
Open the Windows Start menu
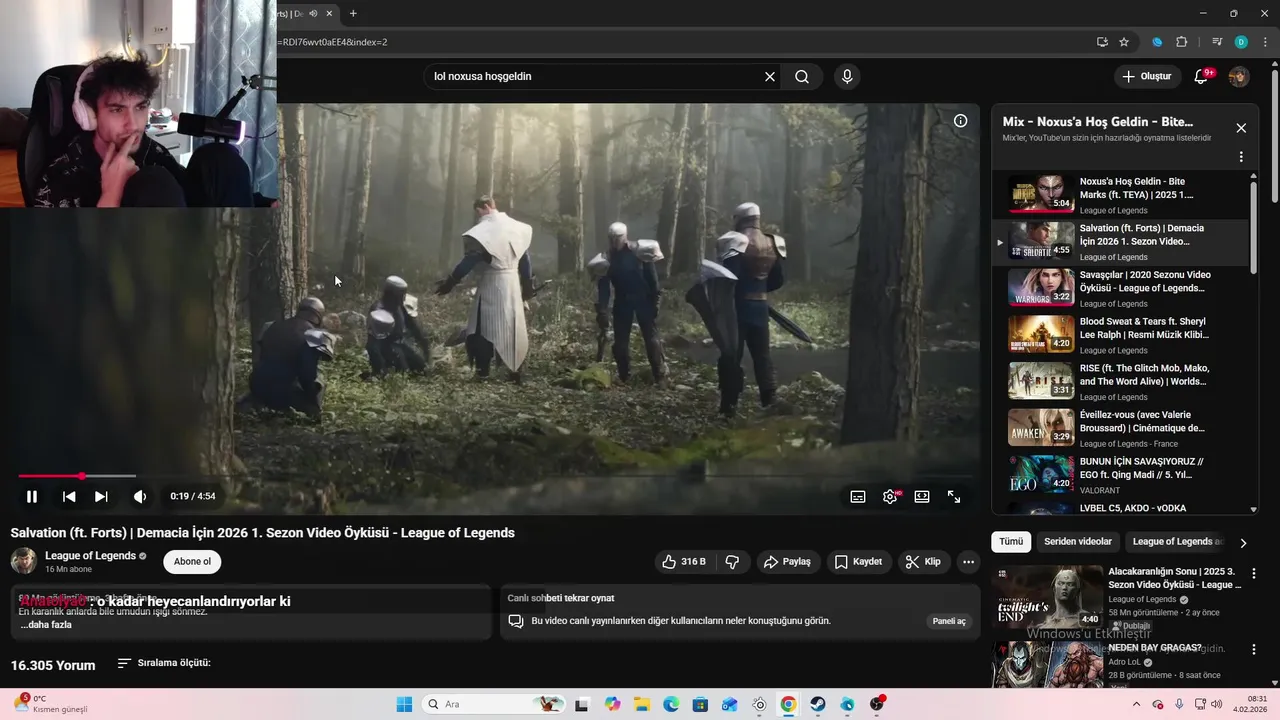pos(404,704)
